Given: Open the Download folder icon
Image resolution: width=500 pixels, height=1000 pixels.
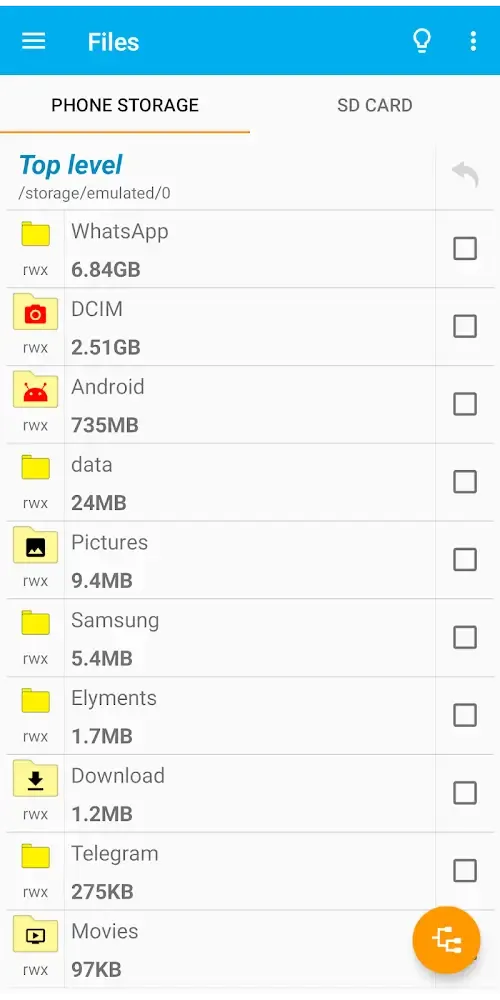Looking at the screenshot, I should (x=36, y=779).
